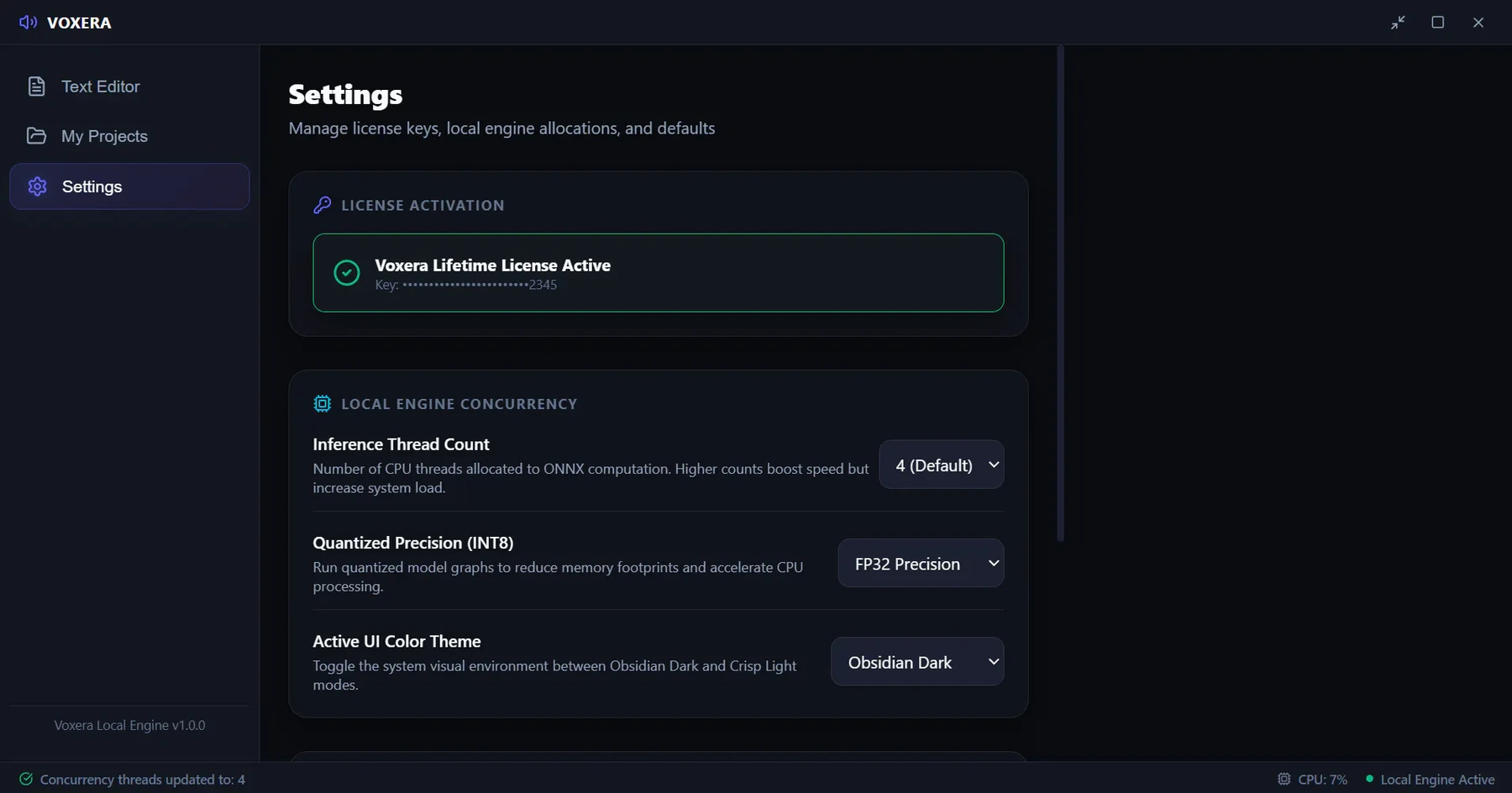1512x793 pixels.
Task: Click the Voxera Local Engine v1.0.0 label
Action: pos(129,725)
